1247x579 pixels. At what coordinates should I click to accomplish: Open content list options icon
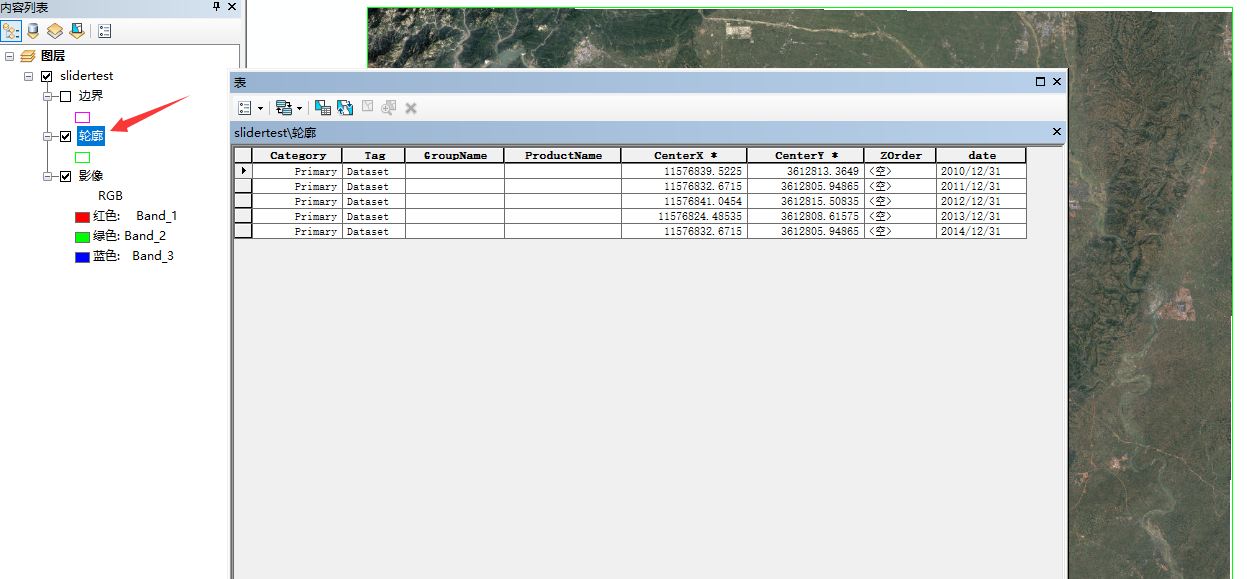pos(104,30)
